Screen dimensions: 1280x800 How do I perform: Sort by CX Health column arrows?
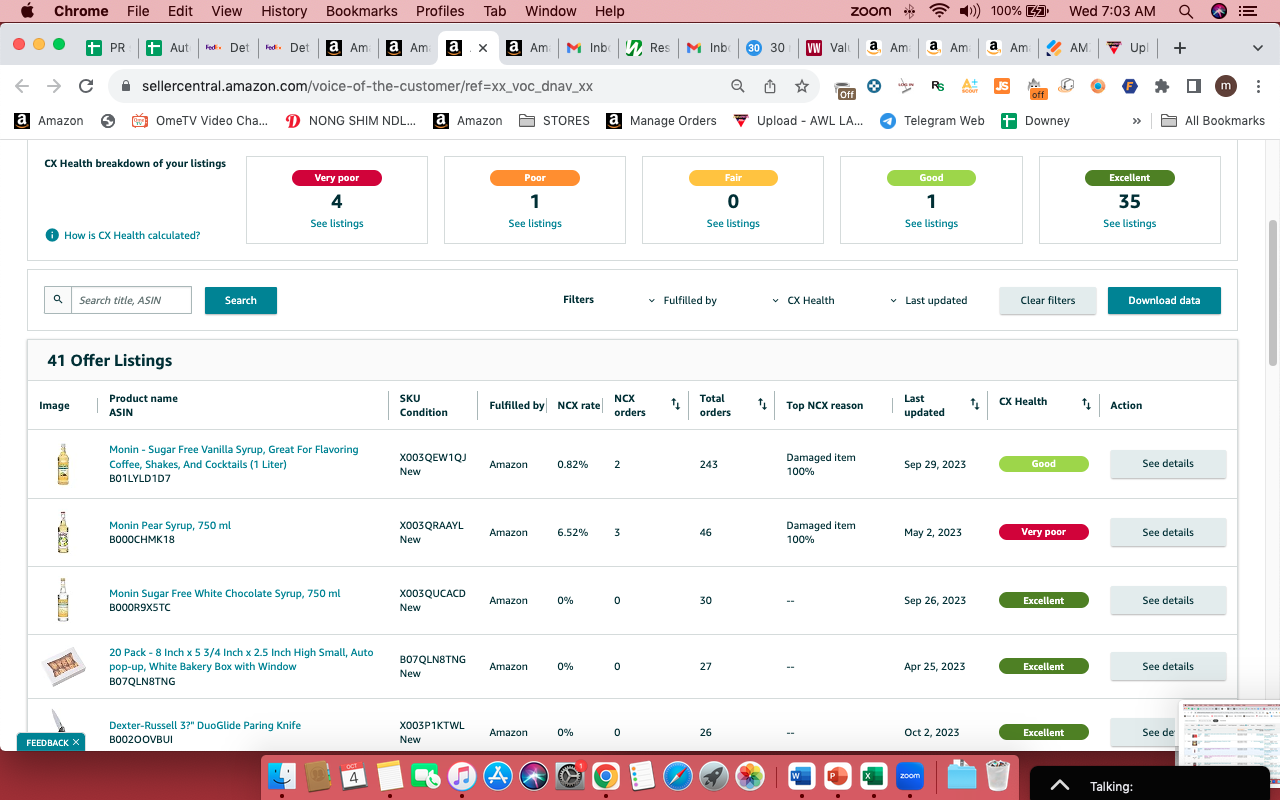tap(1086, 404)
